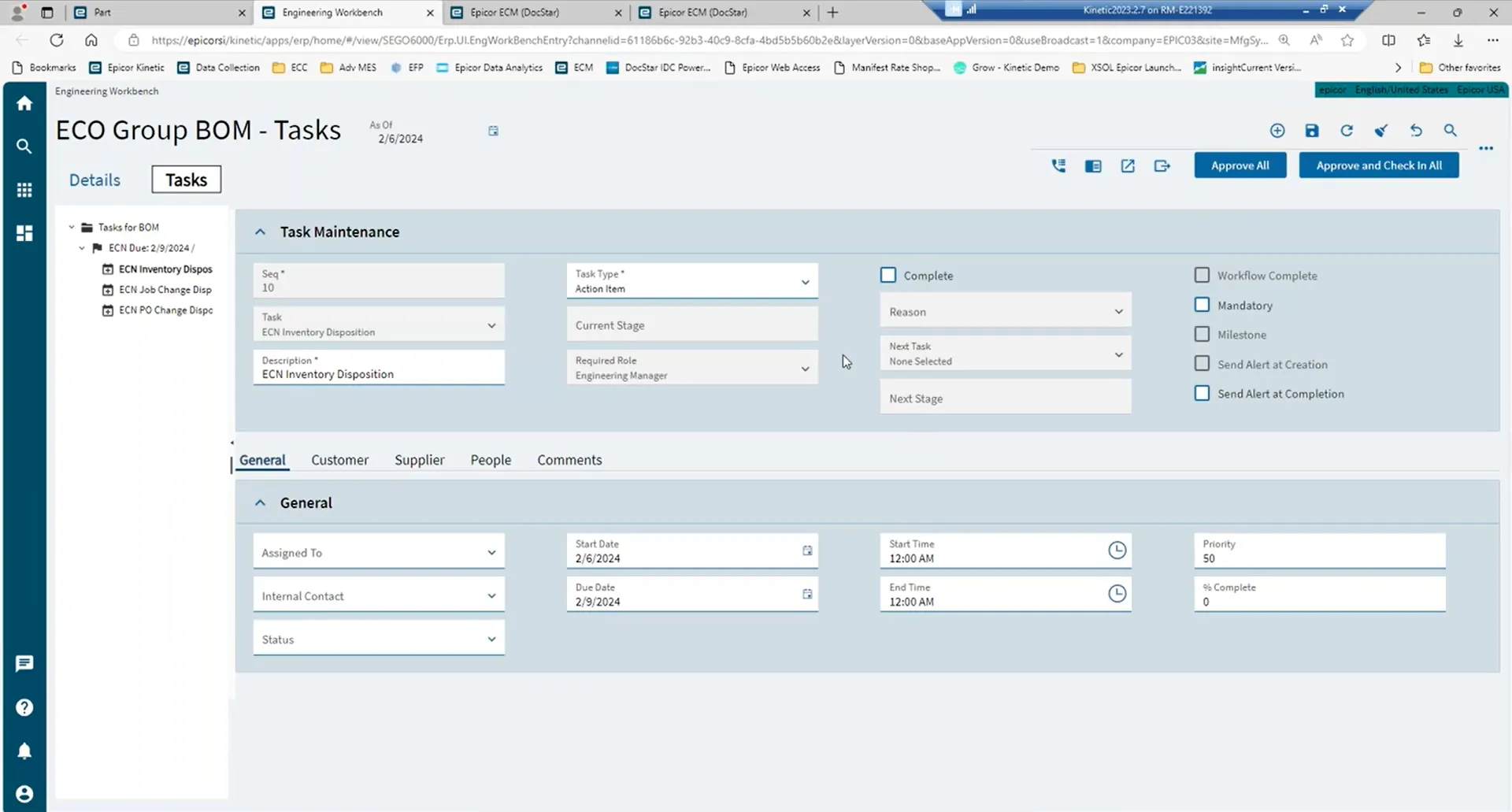
Task: Check the Complete checkbox
Action: (888, 275)
